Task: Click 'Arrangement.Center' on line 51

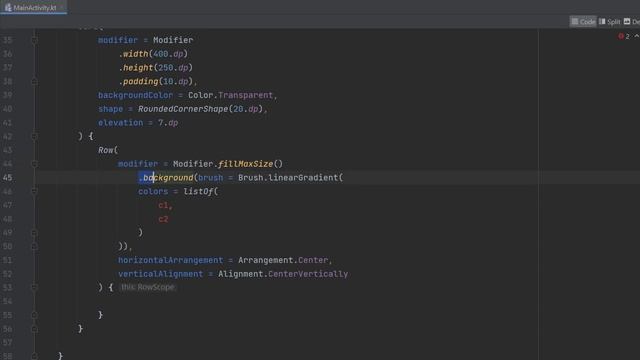Action: click(283, 260)
